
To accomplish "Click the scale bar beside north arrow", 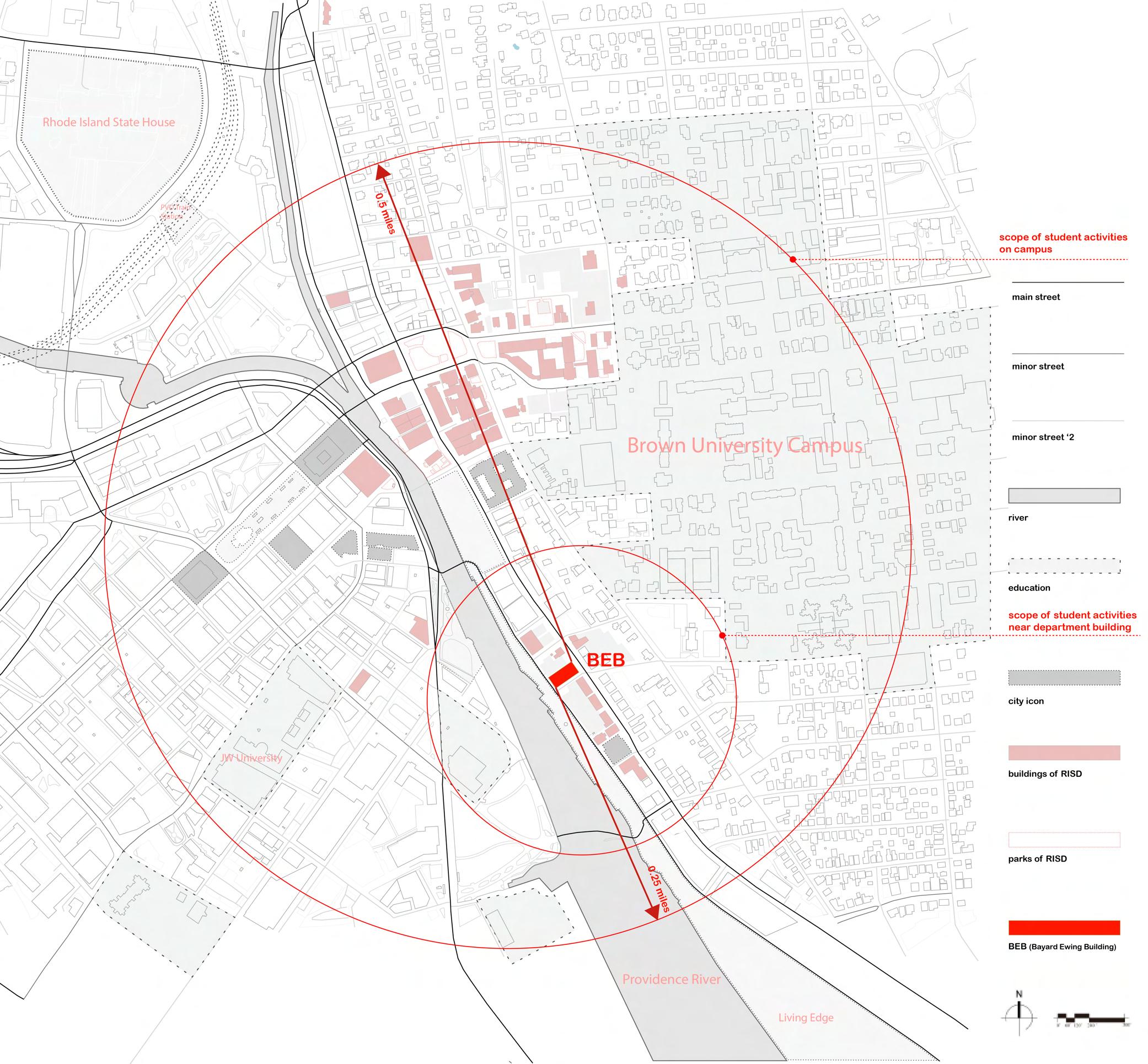I will [x=1091, y=1017].
